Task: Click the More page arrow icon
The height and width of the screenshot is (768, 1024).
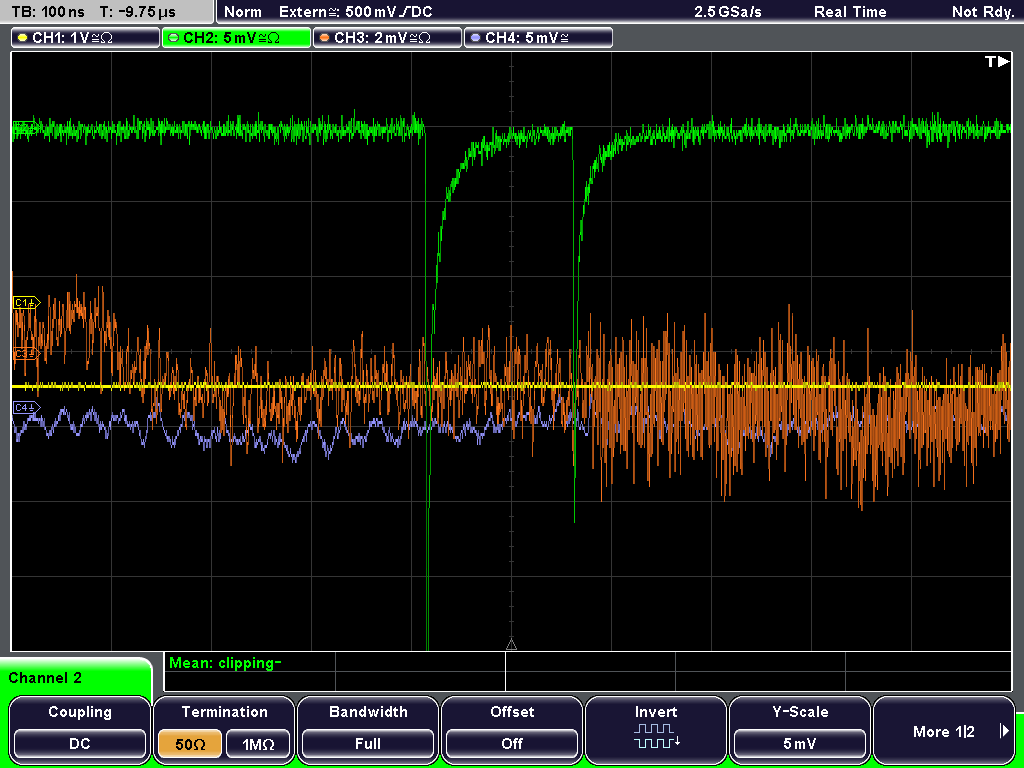Action: pos(1004,731)
